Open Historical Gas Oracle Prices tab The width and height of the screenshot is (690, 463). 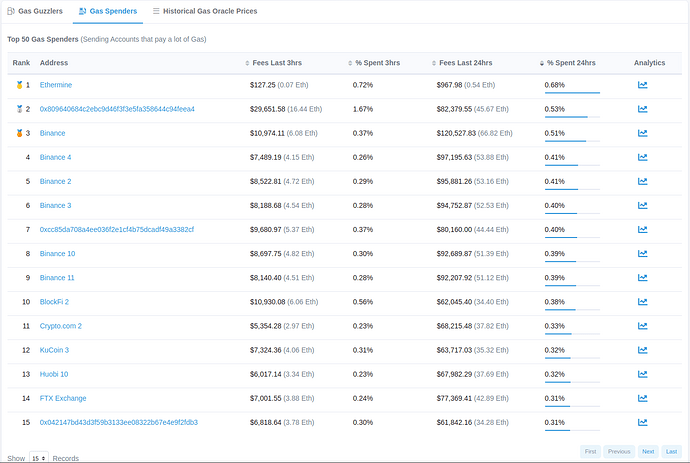205,11
